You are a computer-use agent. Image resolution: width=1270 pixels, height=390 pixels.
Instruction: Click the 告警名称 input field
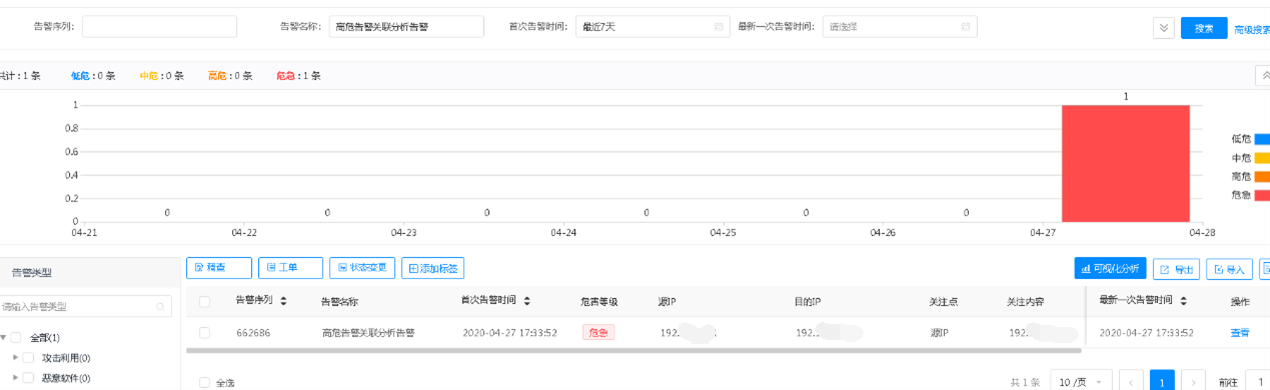[x=406, y=27]
